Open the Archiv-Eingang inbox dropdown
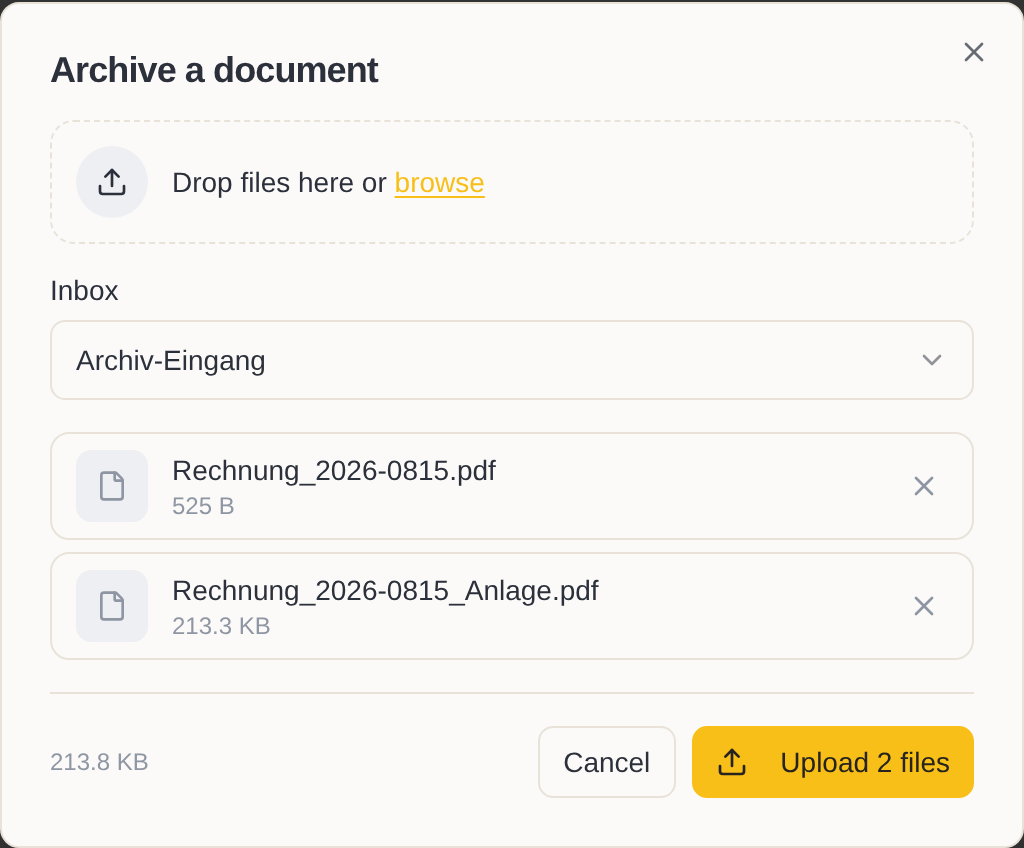This screenshot has height=848, width=1024. (512, 360)
